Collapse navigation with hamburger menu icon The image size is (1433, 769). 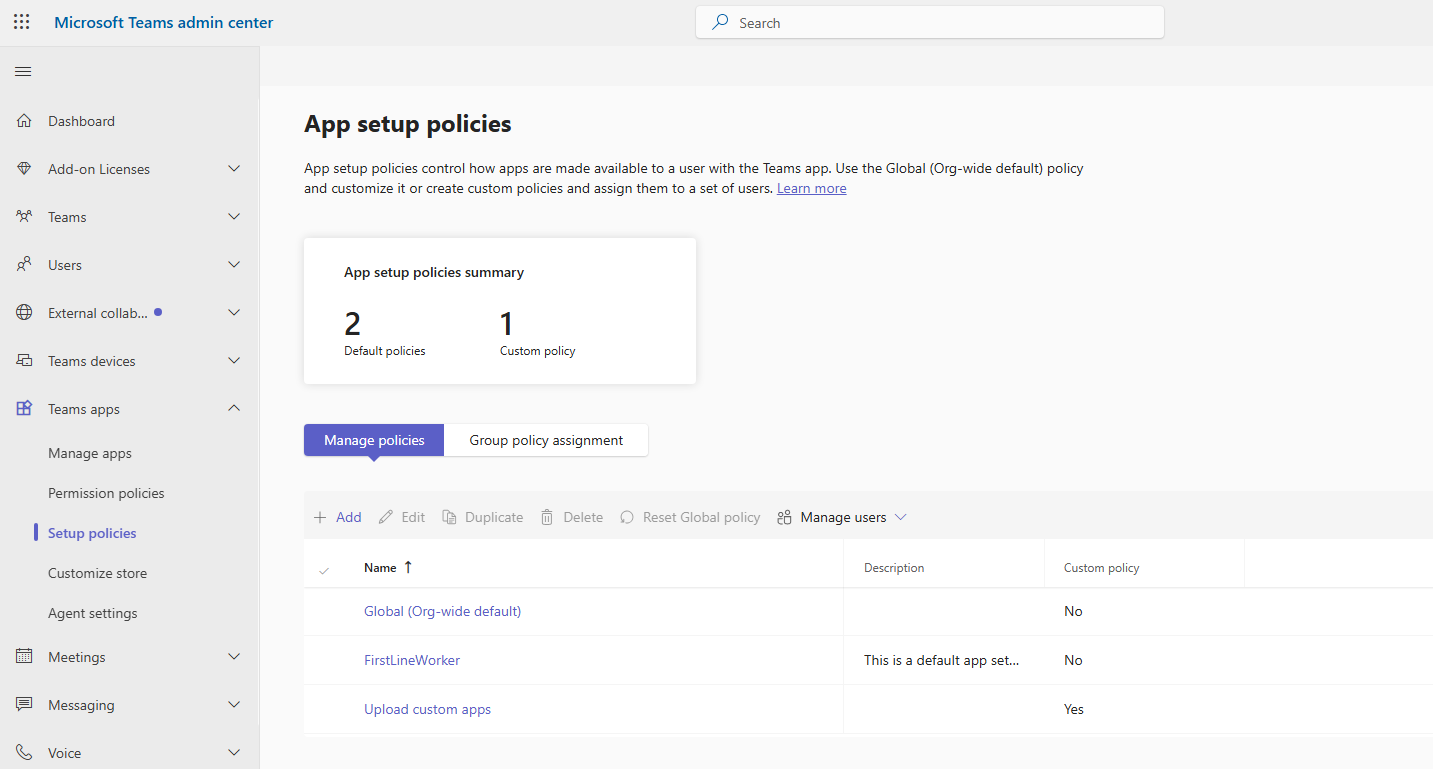click(x=23, y=71)
